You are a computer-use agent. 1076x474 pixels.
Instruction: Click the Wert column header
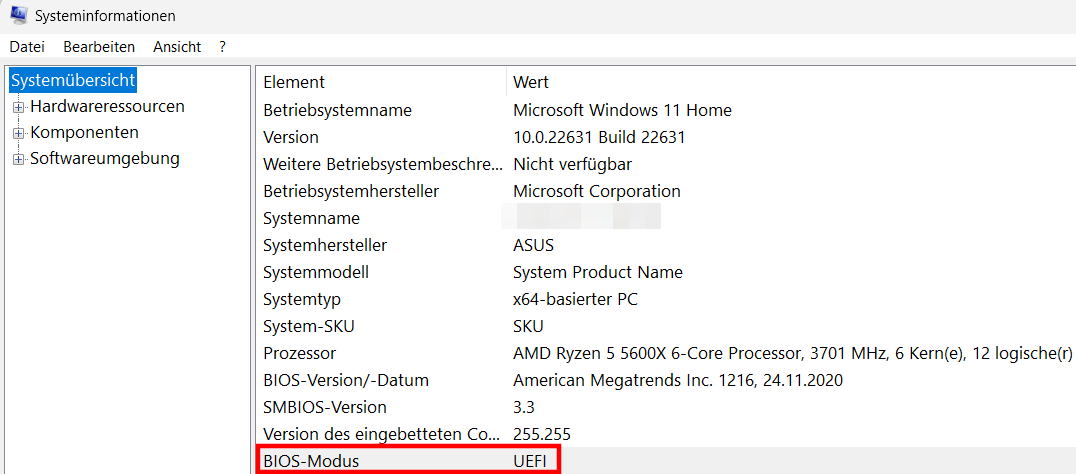click(x=531, y=82)
